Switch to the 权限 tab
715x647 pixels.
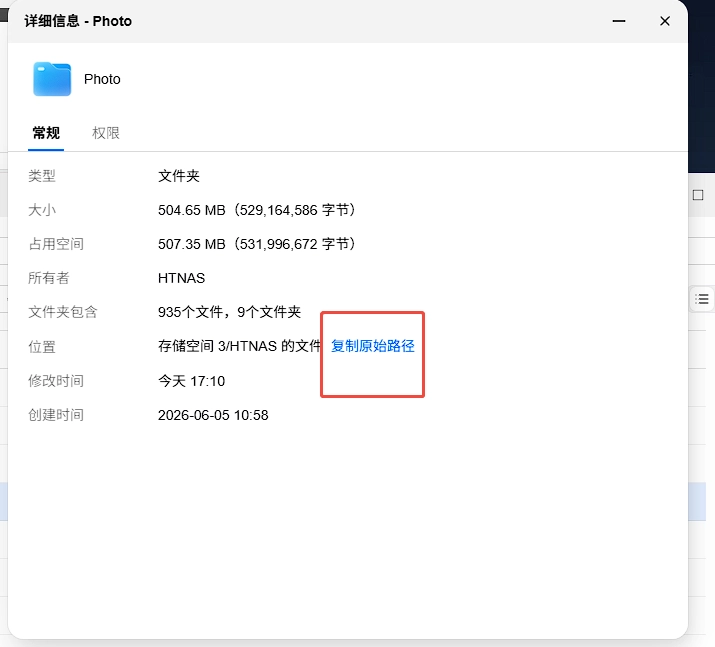pyautogui.click(x=106, y=133)
